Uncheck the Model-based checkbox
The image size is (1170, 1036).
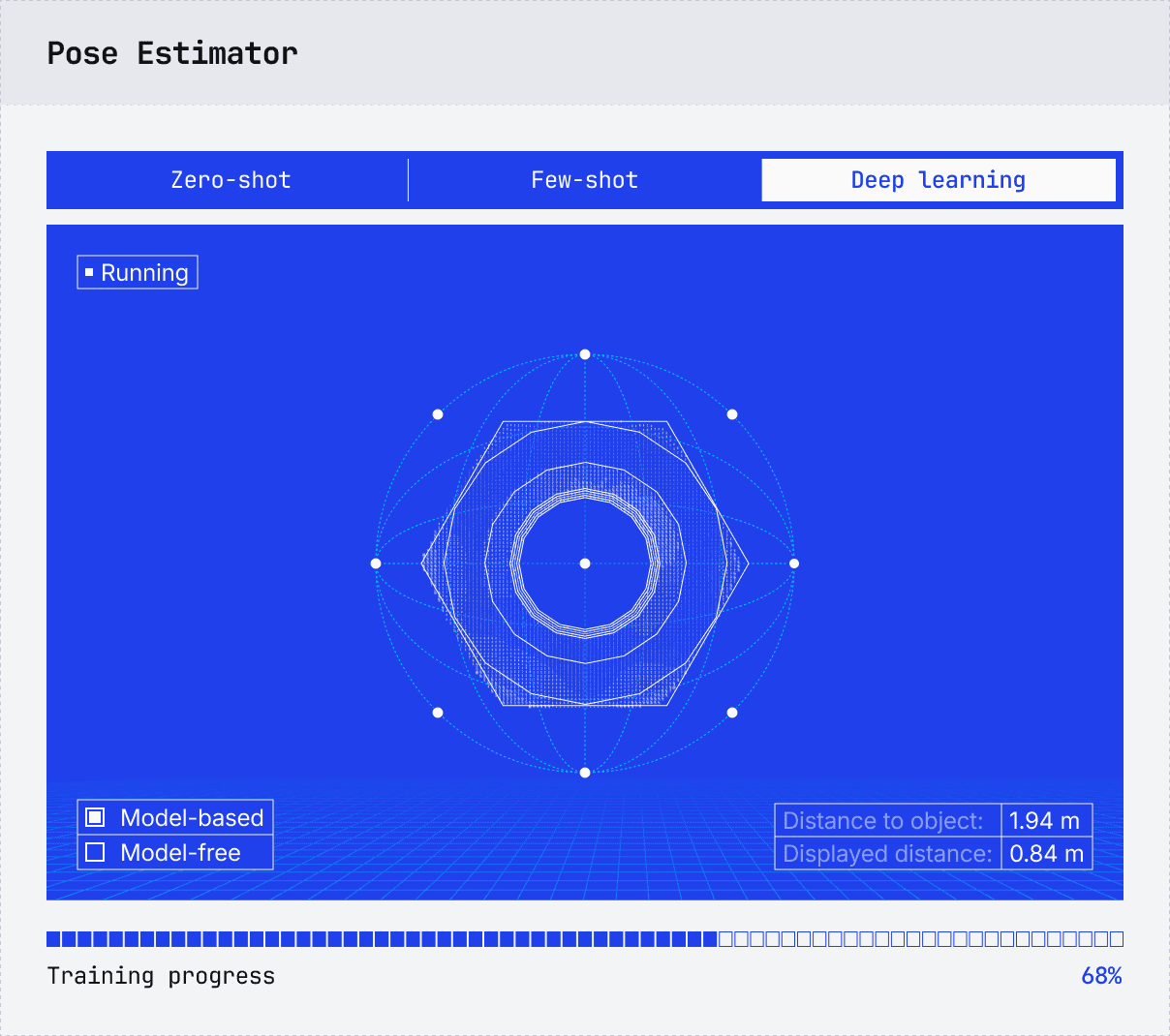click(95, 817)
